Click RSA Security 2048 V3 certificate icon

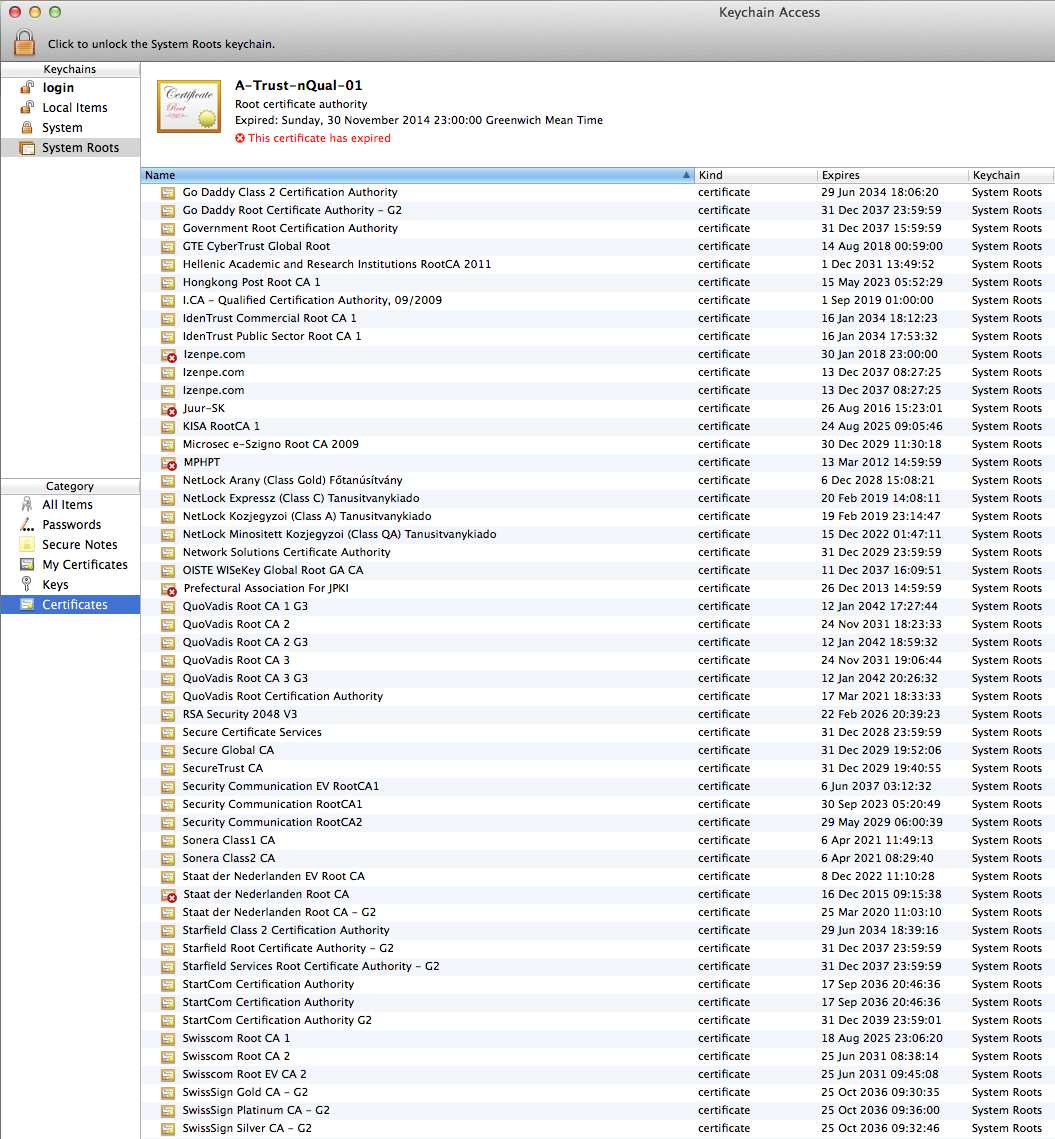(168, 715)
